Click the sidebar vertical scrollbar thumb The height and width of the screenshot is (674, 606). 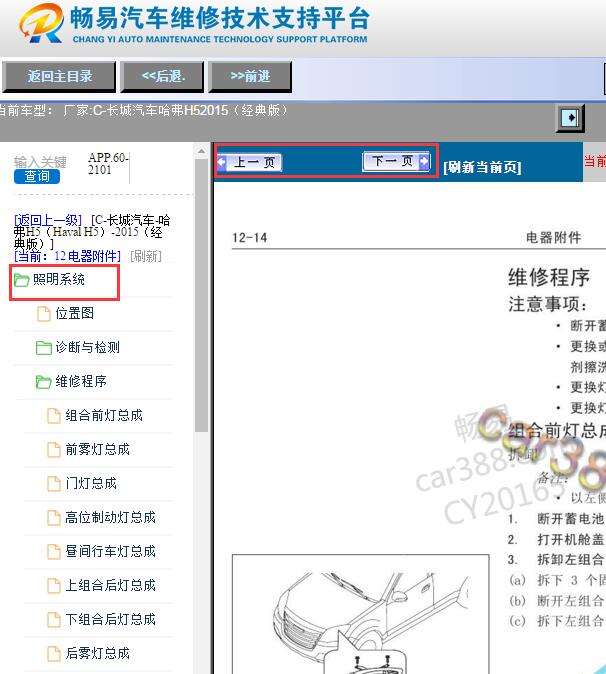(x=201, y=296)
